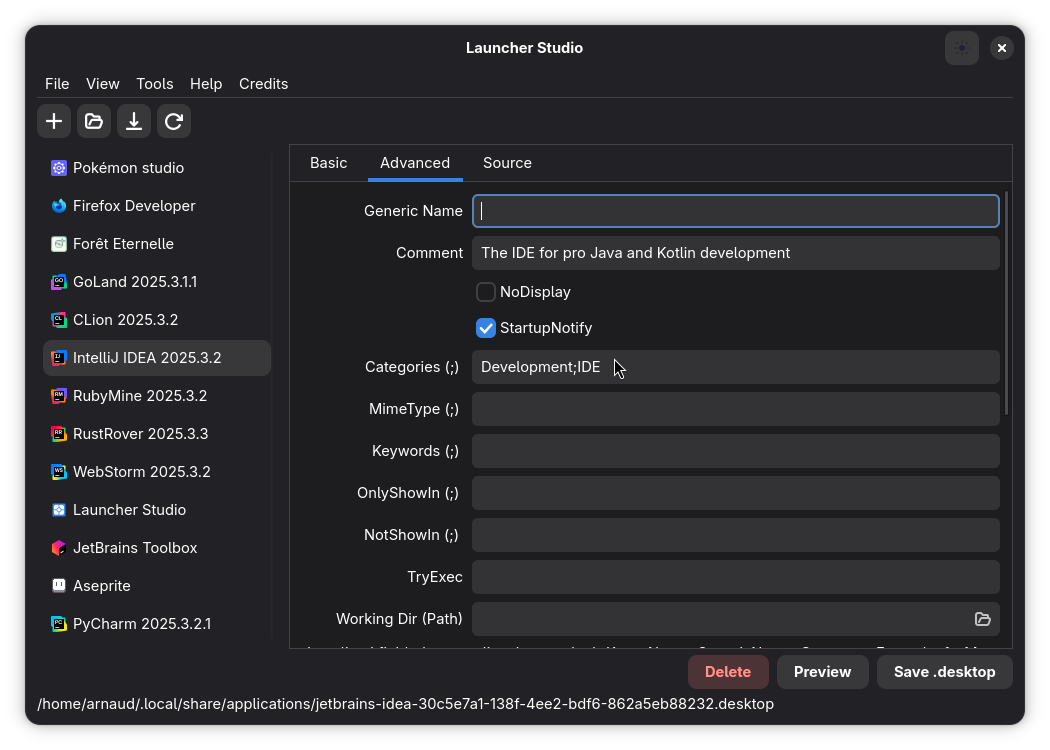Click the download arrow toolbar icon
Image resolution: width=1050 pixels, height=750 pixels.
pyautogui.click(x=134, y=121)
